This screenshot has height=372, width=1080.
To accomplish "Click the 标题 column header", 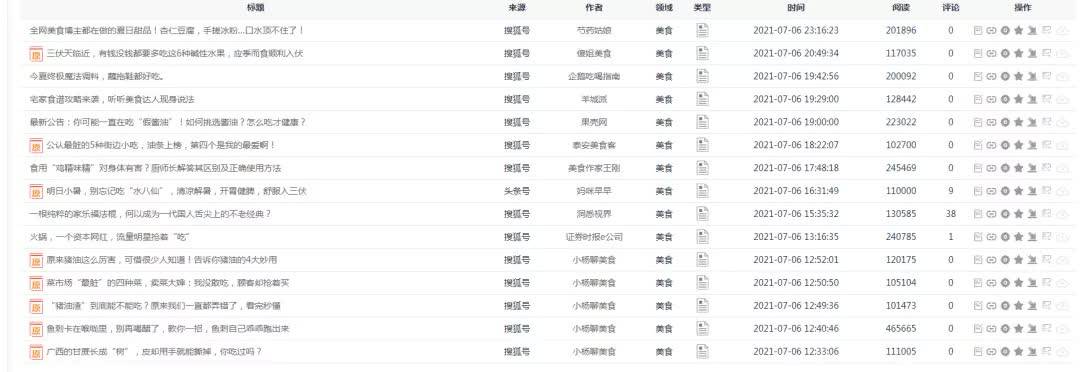I will [255, 8].
